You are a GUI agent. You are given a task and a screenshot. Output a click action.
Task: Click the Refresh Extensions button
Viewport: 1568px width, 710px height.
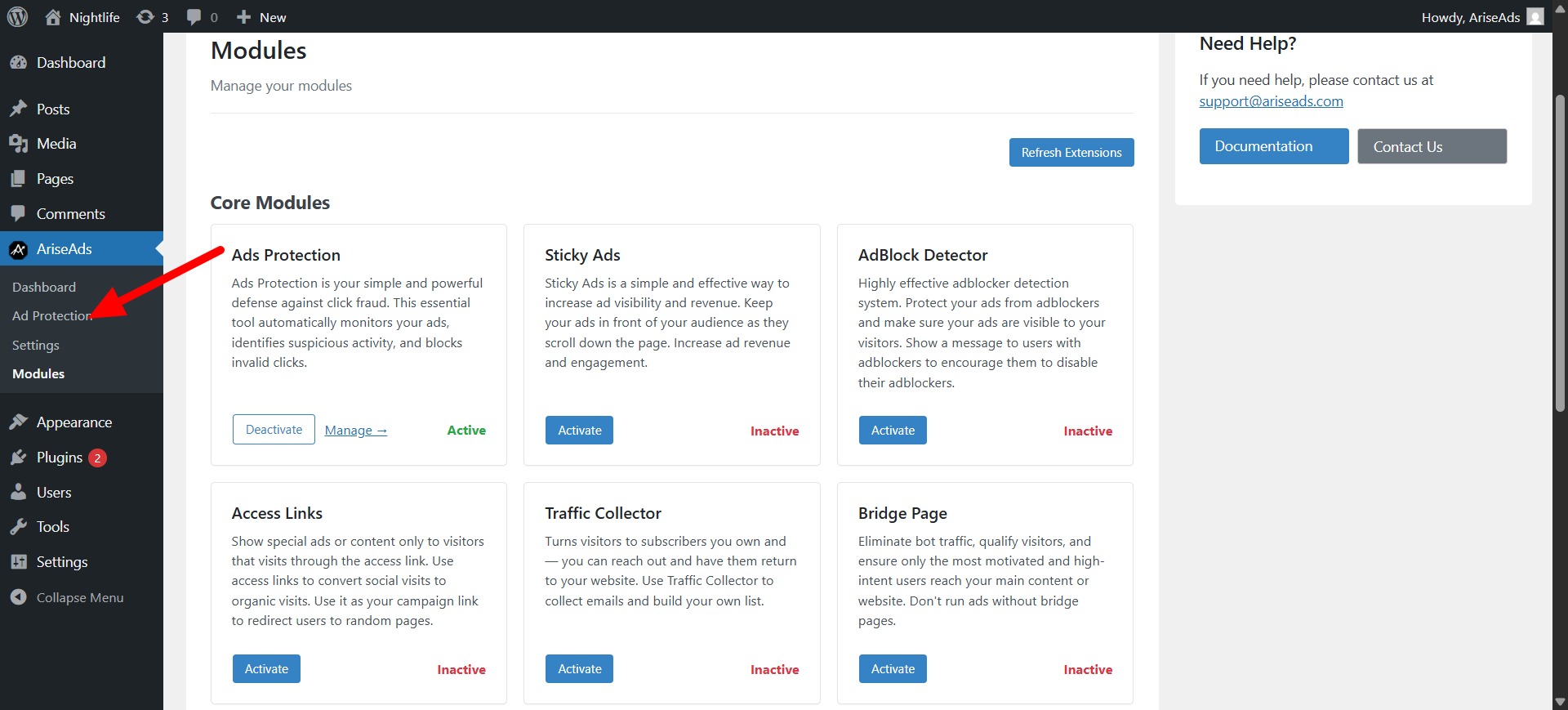pyautogui.click(x=1071, y=153)
